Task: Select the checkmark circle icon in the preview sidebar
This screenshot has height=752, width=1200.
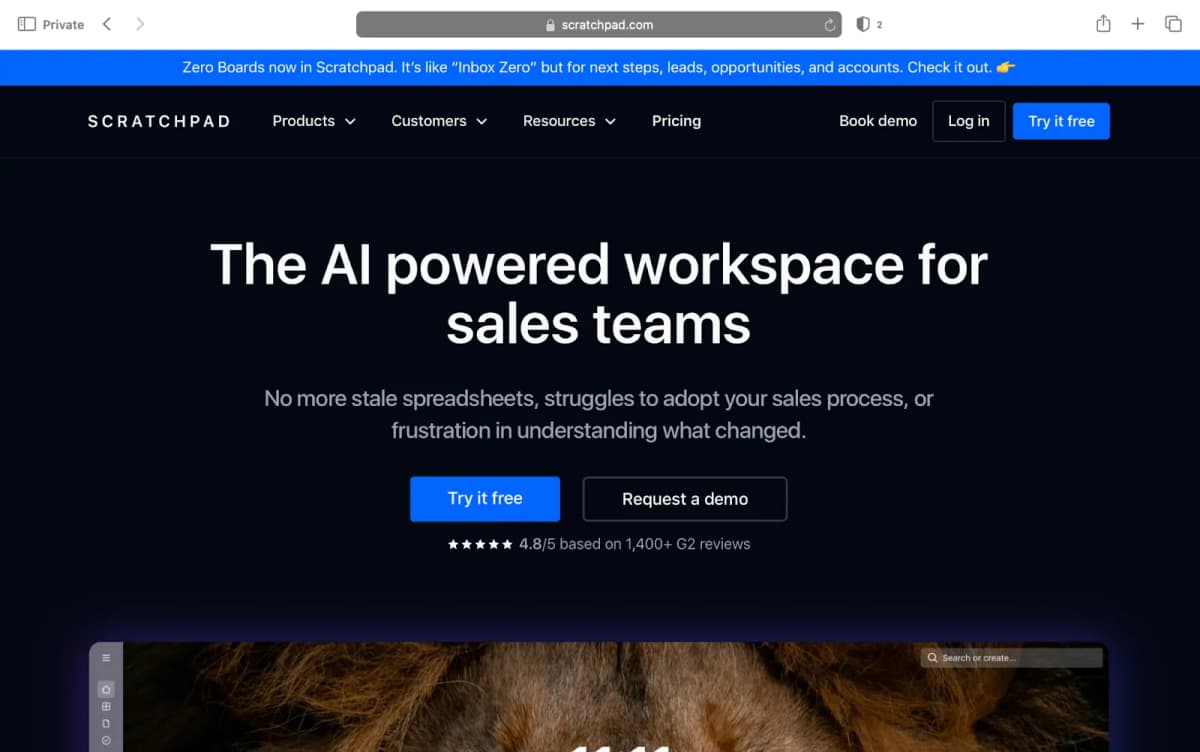Action: coord(106,740)
